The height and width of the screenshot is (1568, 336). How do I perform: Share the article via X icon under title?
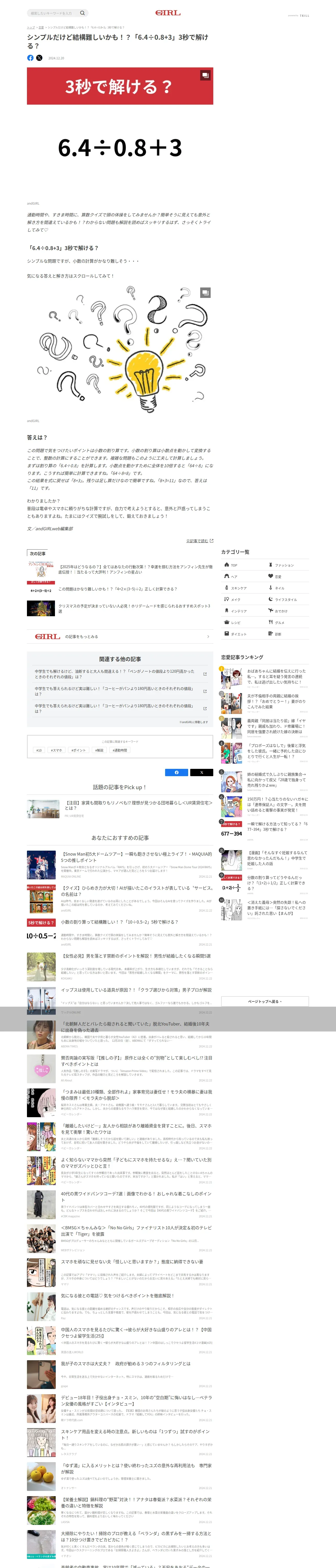click(39, 58)
